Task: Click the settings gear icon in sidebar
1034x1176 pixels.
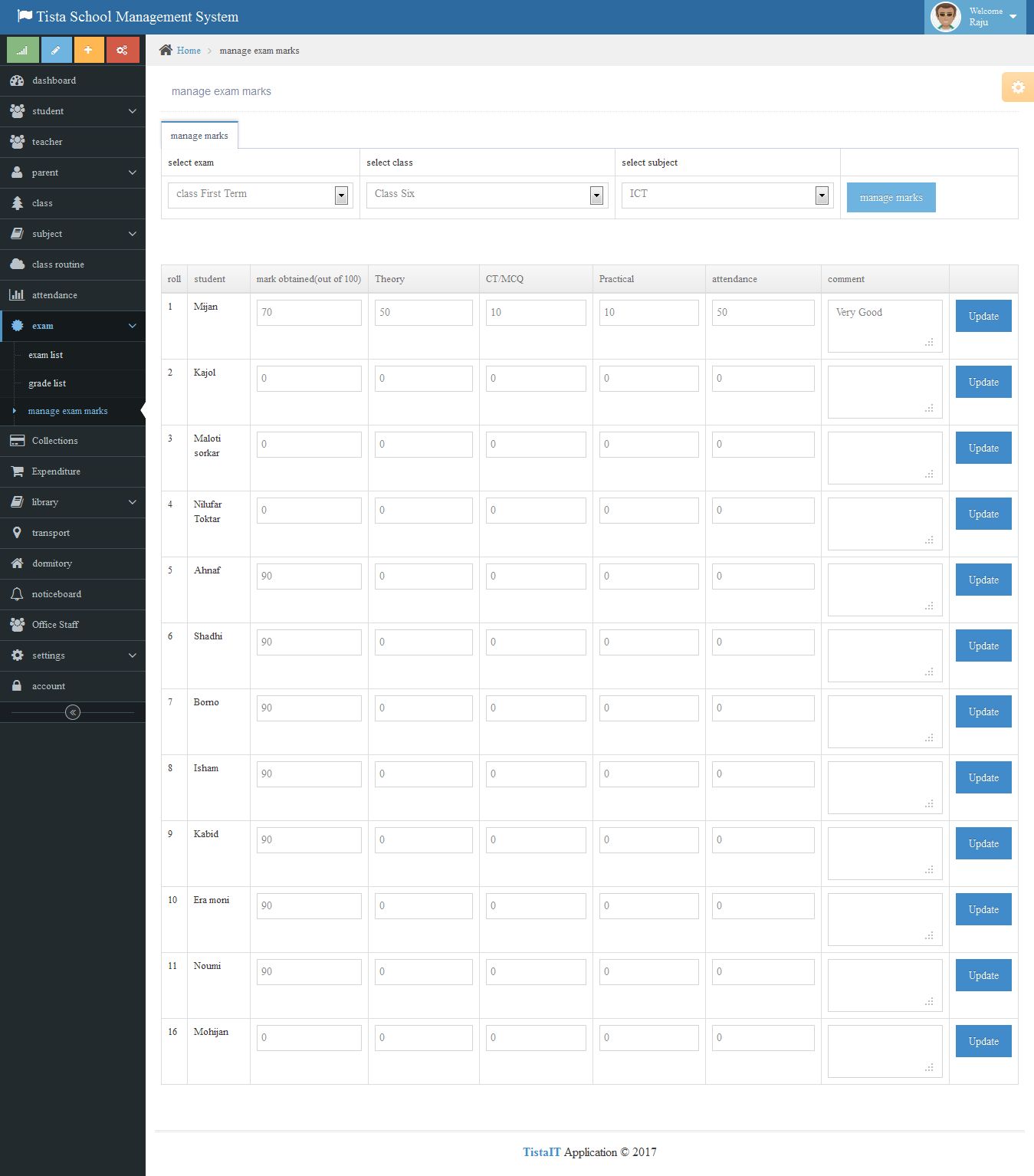Action: 17,655
